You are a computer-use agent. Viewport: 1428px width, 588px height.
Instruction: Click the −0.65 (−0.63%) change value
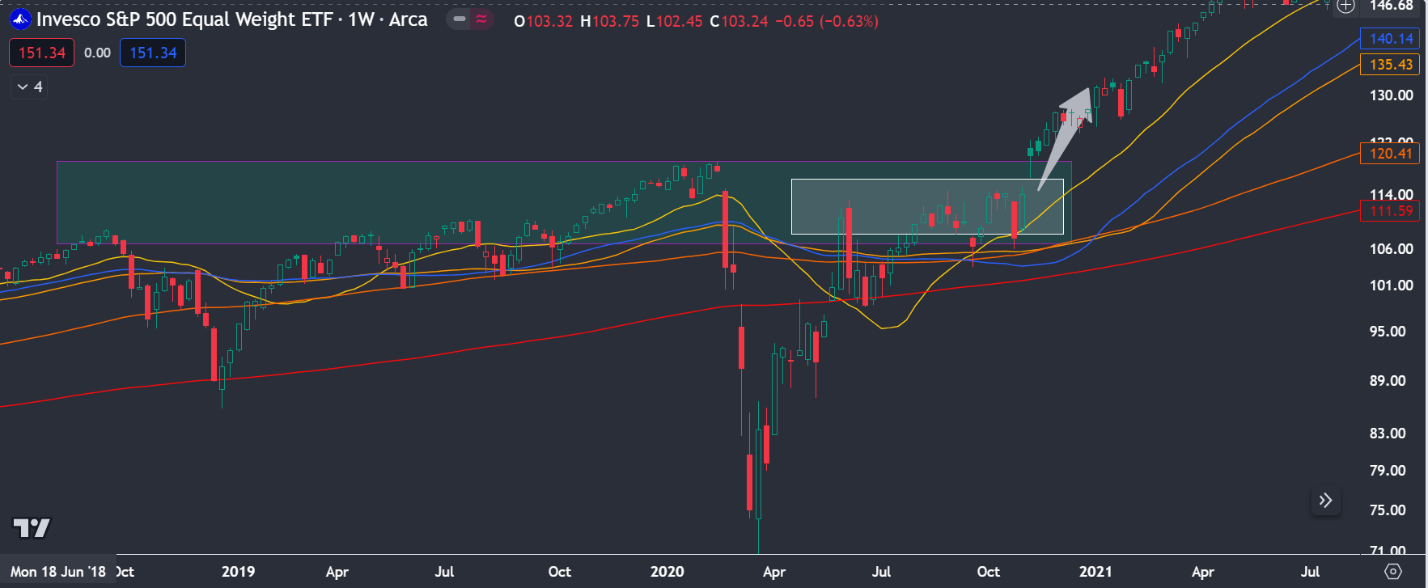828,21
